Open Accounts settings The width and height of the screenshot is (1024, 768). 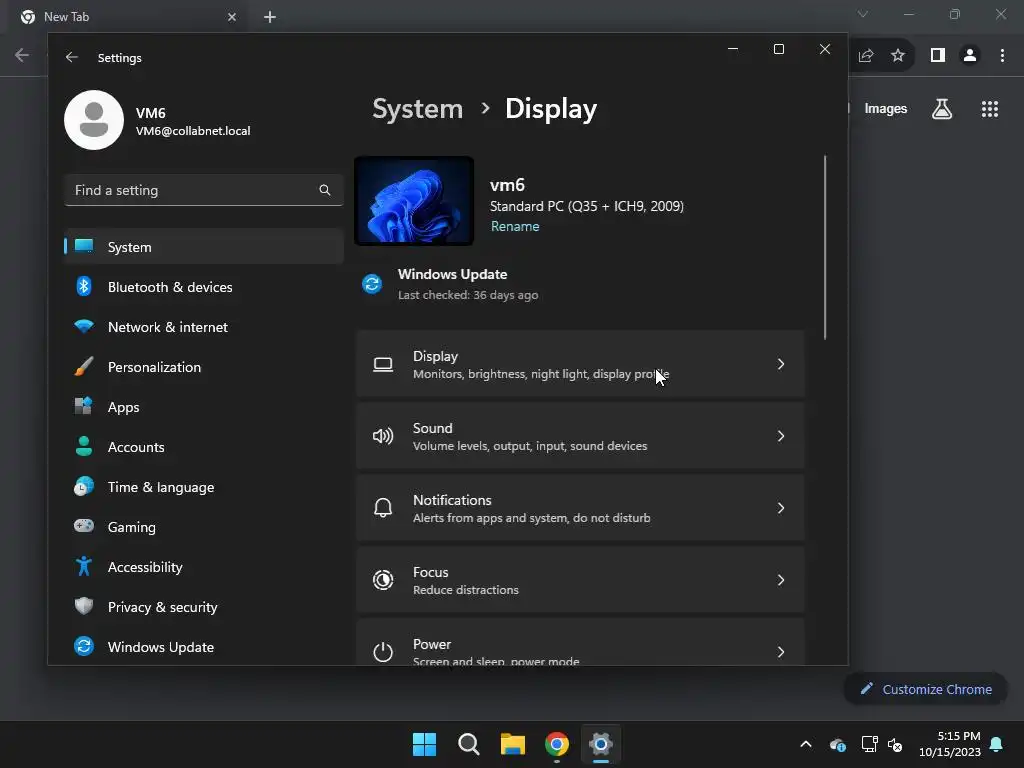[x=204, y=447]
